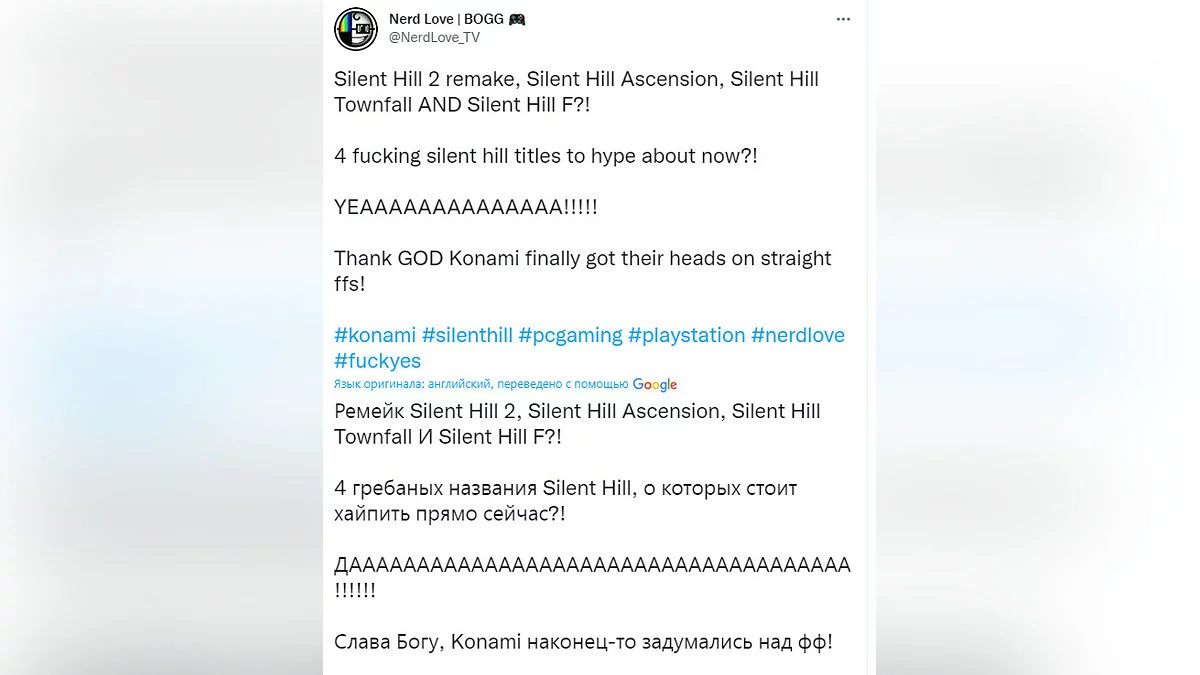
Task: Click the Nerd Love profile avatar
Action: coord(356,28)
